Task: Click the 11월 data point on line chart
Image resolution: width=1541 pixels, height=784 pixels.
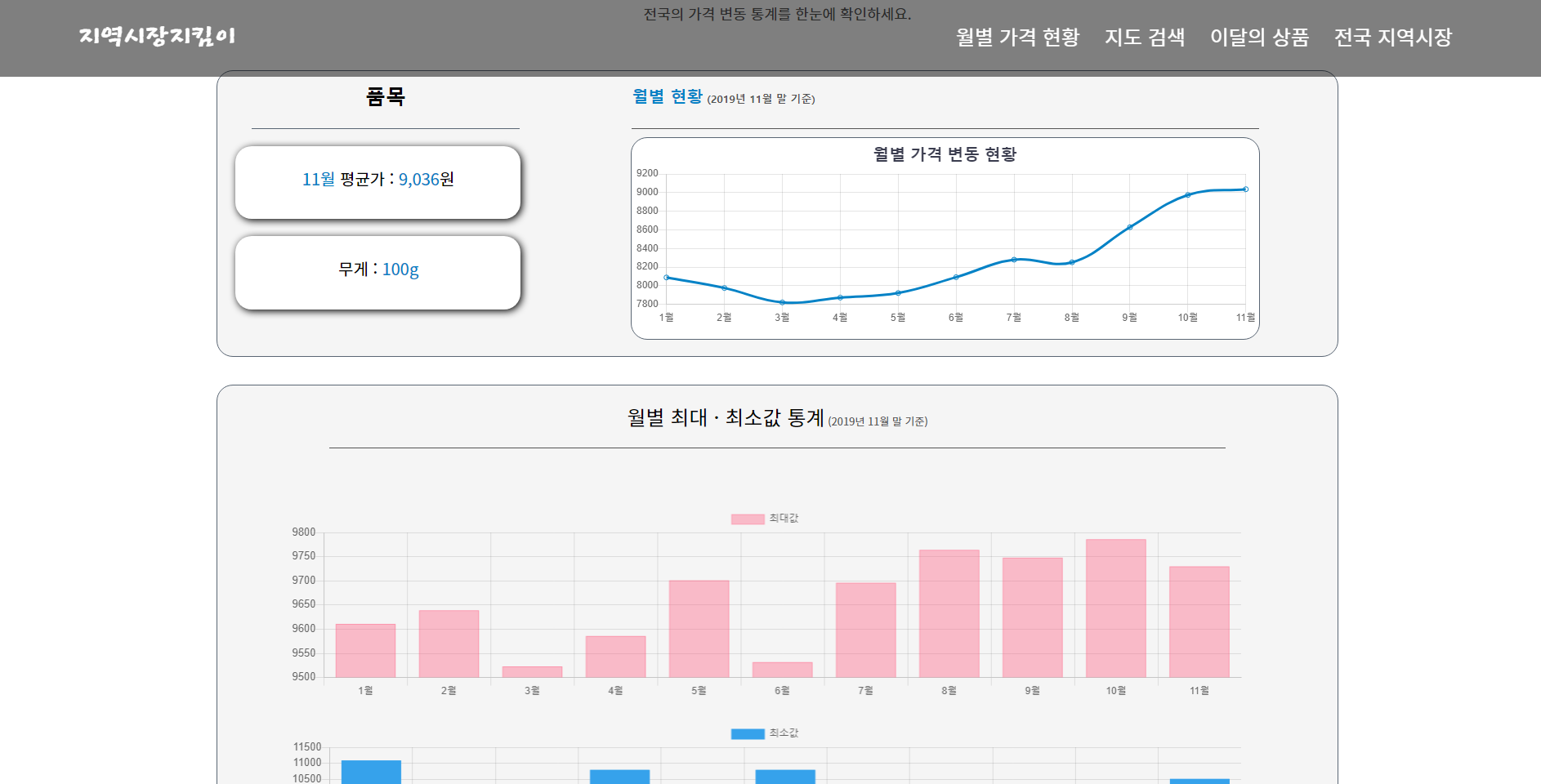Action: point(1245,189)
